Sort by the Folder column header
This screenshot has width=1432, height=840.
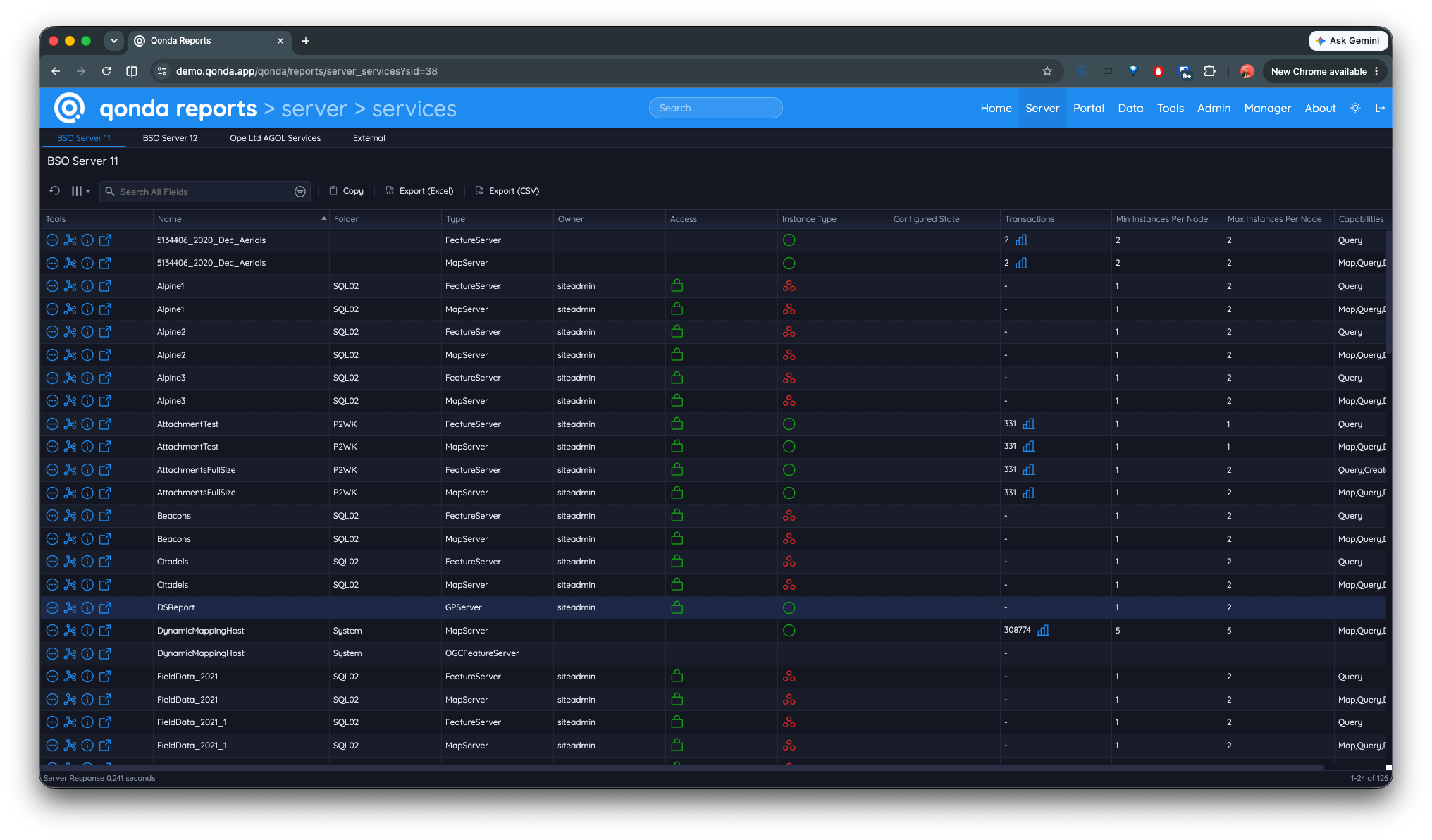(385, 219)
